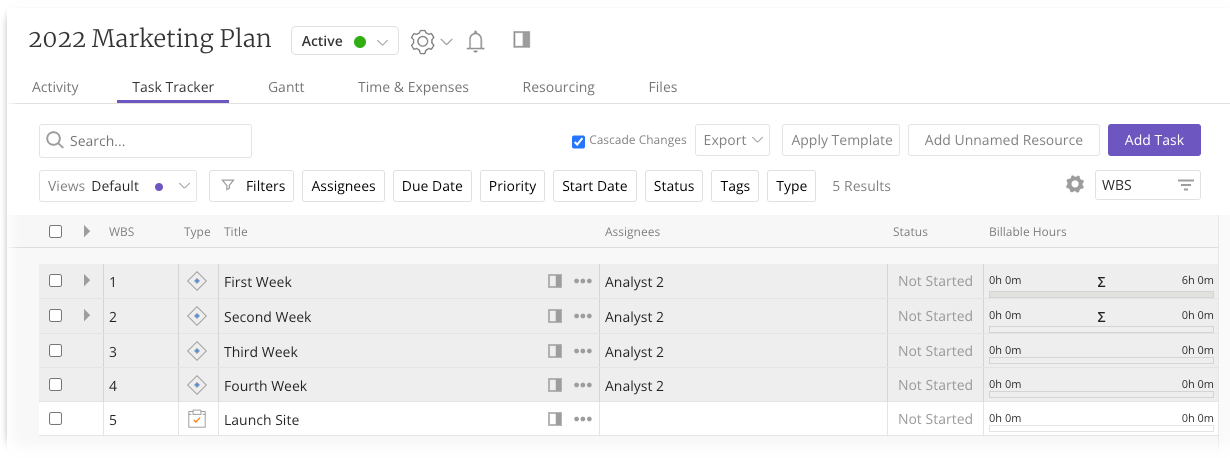Open more options menu for First Week
Viewport: 1230px width, 458px height.
point(583,281)
